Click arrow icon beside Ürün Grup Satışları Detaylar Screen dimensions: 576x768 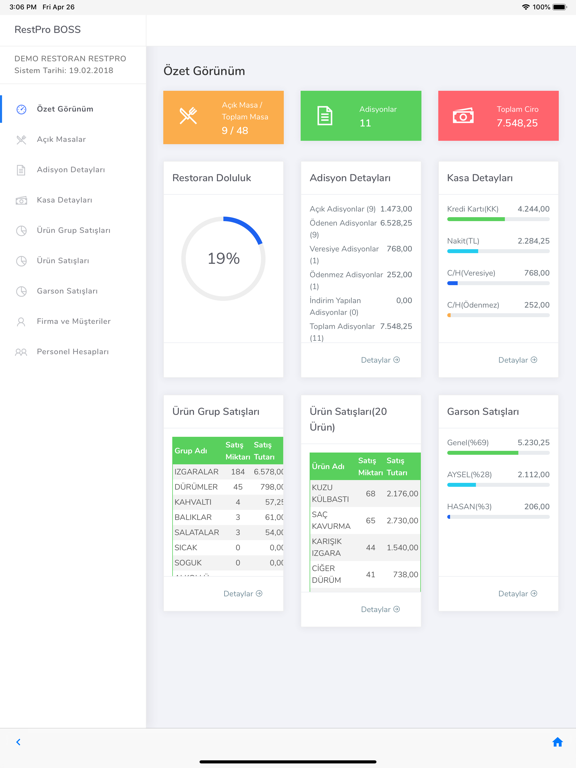259,594
